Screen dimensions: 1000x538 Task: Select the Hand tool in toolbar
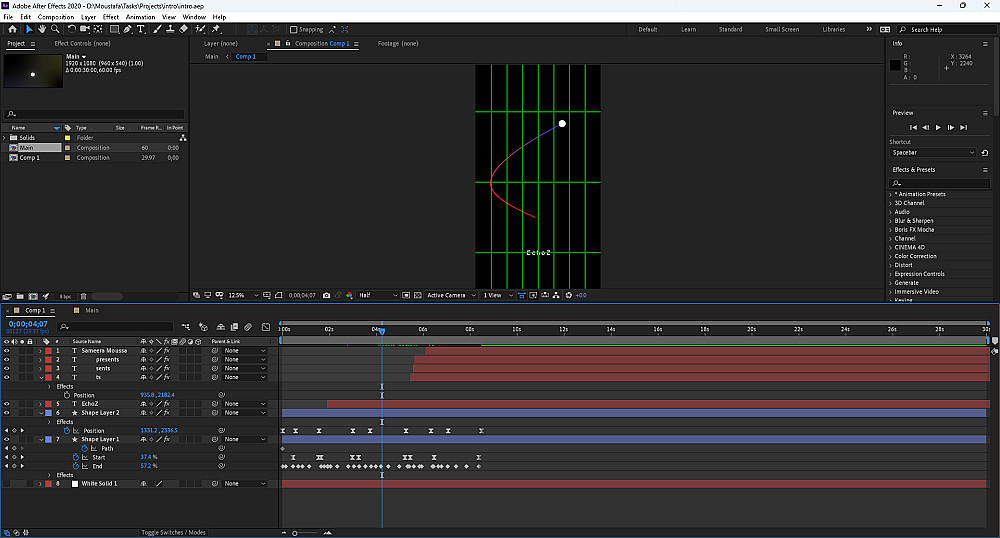pos(42,29)
